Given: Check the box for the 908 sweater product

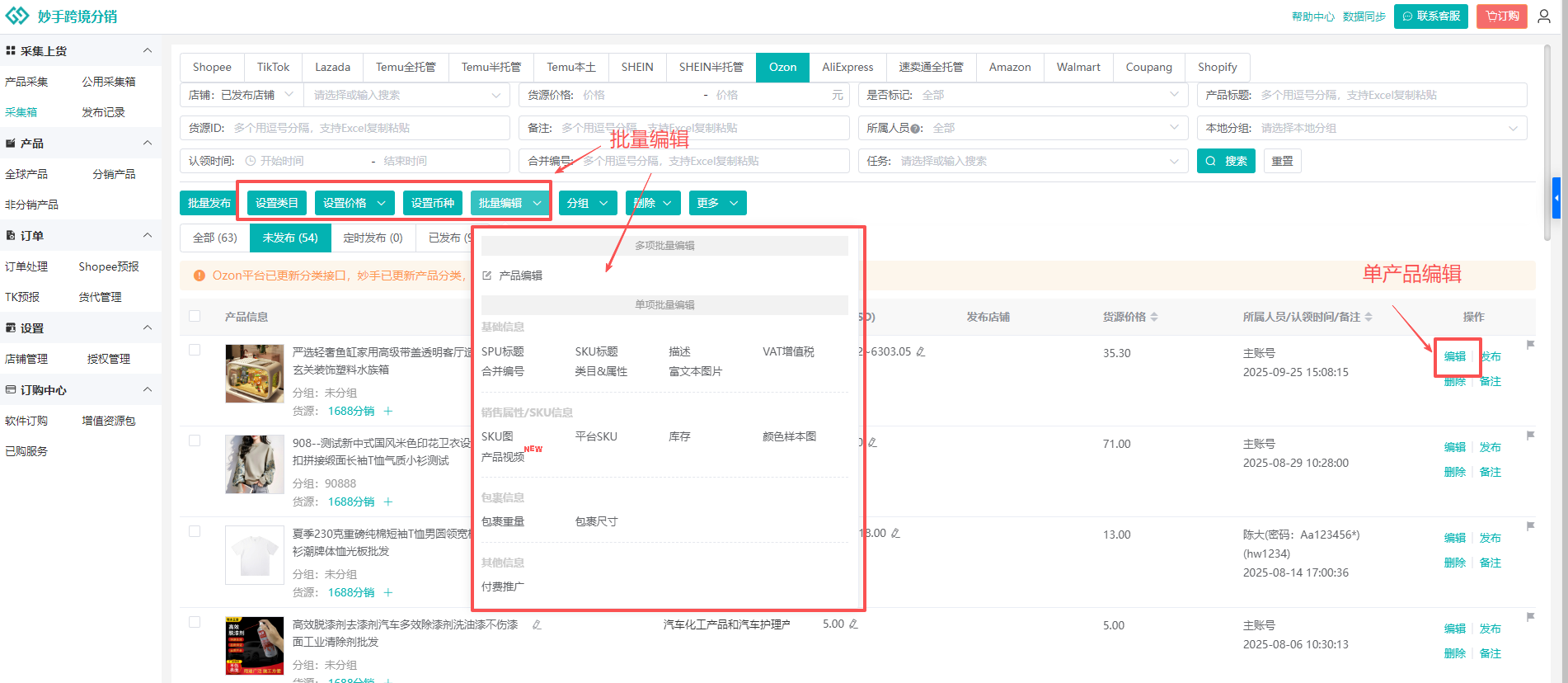Looking at the screenshot, I should 195,440.
